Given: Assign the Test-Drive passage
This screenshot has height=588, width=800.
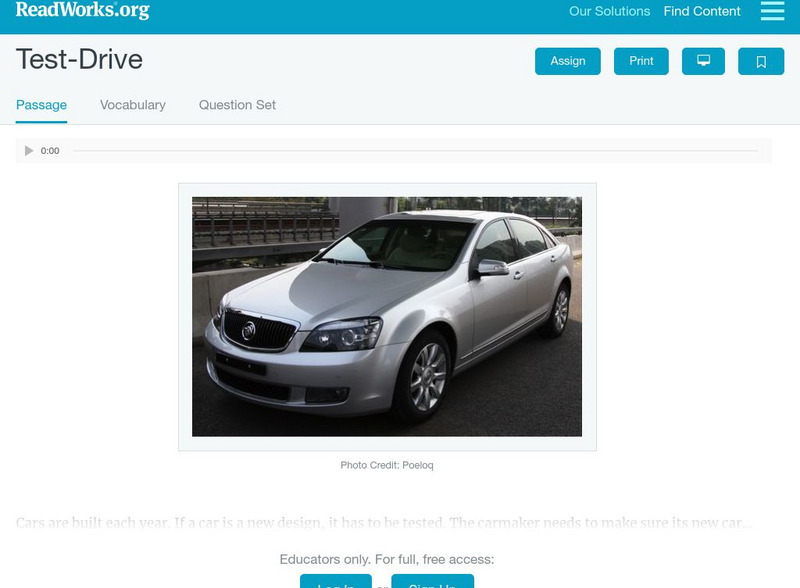Looking at the screenshot, I should pyautogui.click(x=566, y=60).
